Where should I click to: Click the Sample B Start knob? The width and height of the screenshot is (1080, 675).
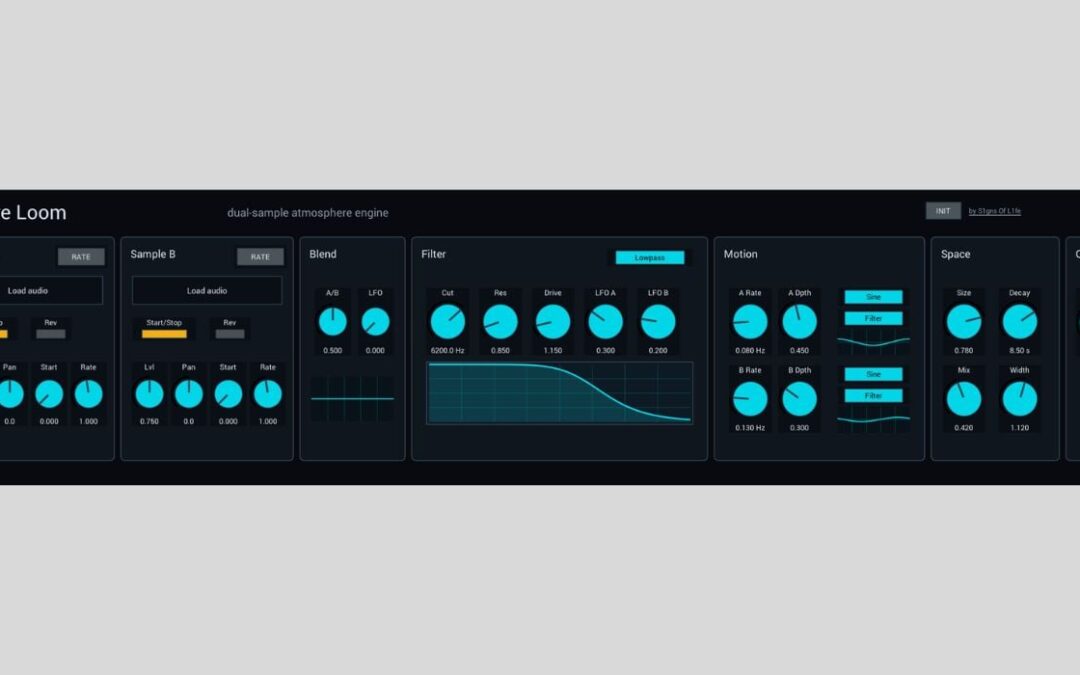(228, 394)
